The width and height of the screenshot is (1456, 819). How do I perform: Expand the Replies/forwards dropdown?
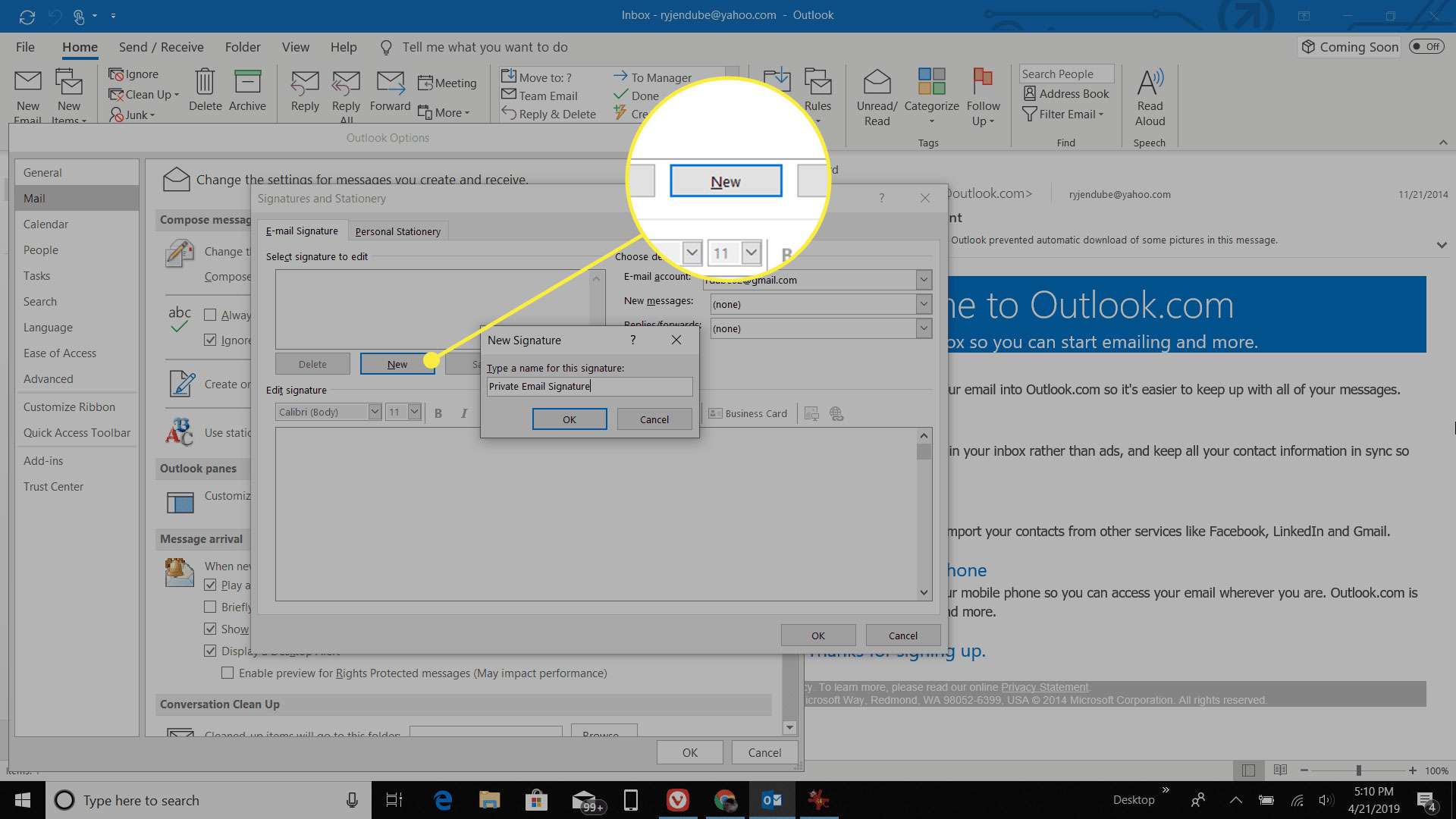922,328
